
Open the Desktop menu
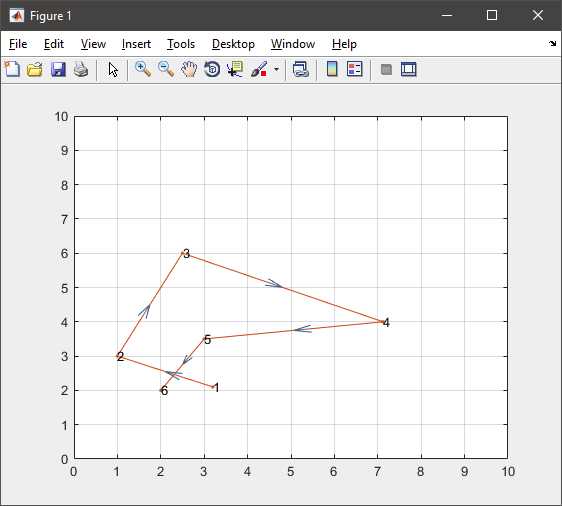(x=233, y=44)
